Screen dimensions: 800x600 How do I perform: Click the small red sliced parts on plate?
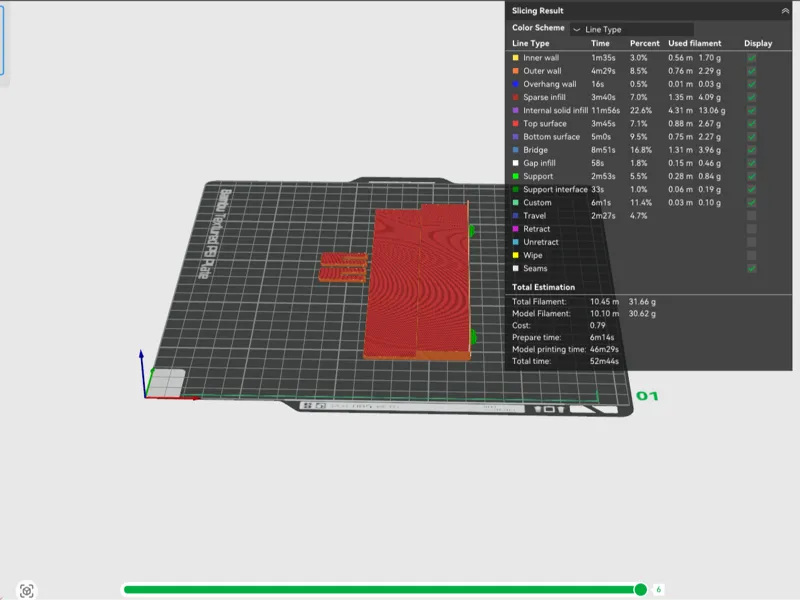[343, 267]
